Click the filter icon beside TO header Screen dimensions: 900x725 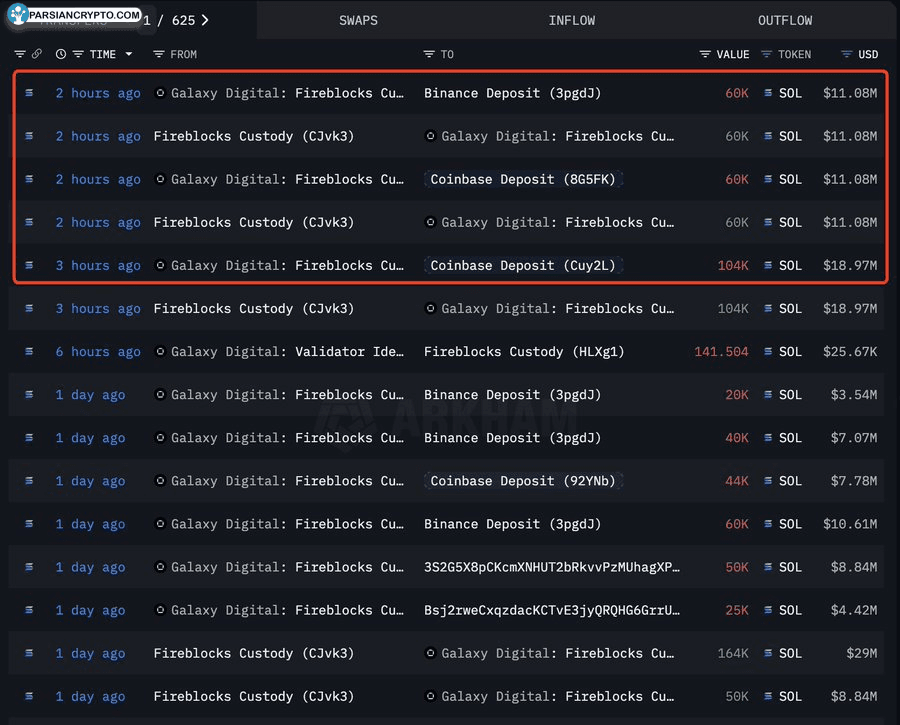[x=429, y=54]
